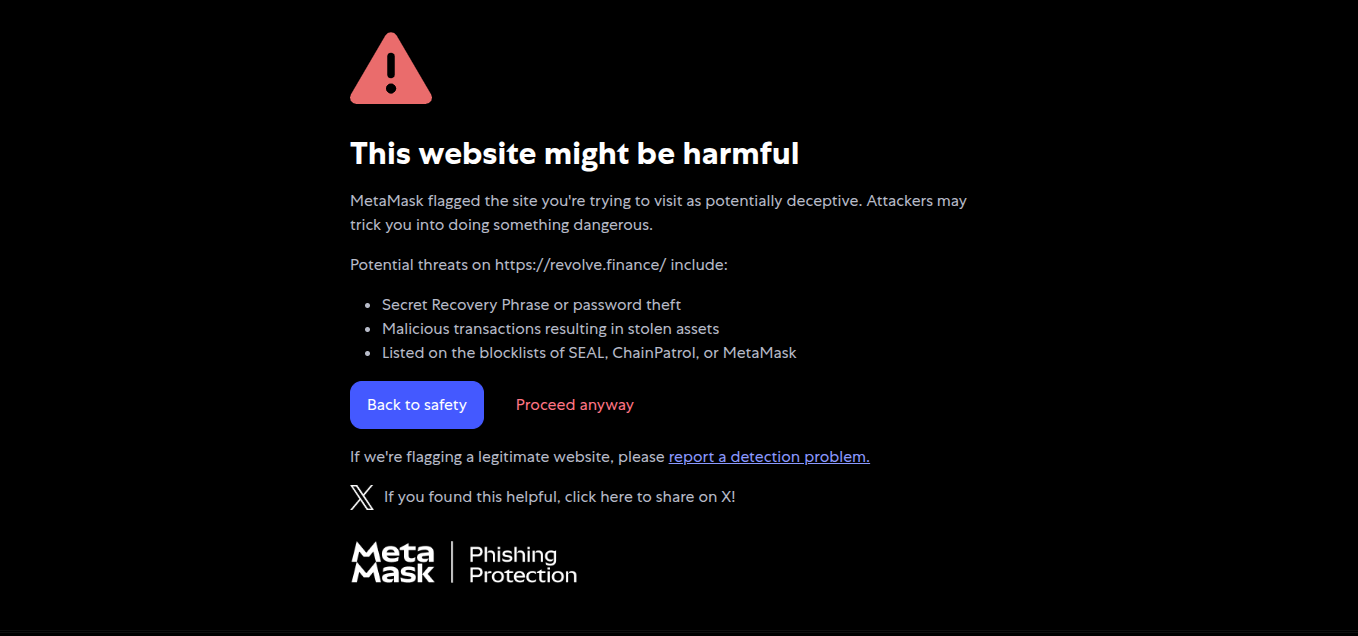Image resolution: width=1358 pixels, height=636 pixels.
Task: Click the divider line beside MetaMask logo
Action: click(452, 563)
